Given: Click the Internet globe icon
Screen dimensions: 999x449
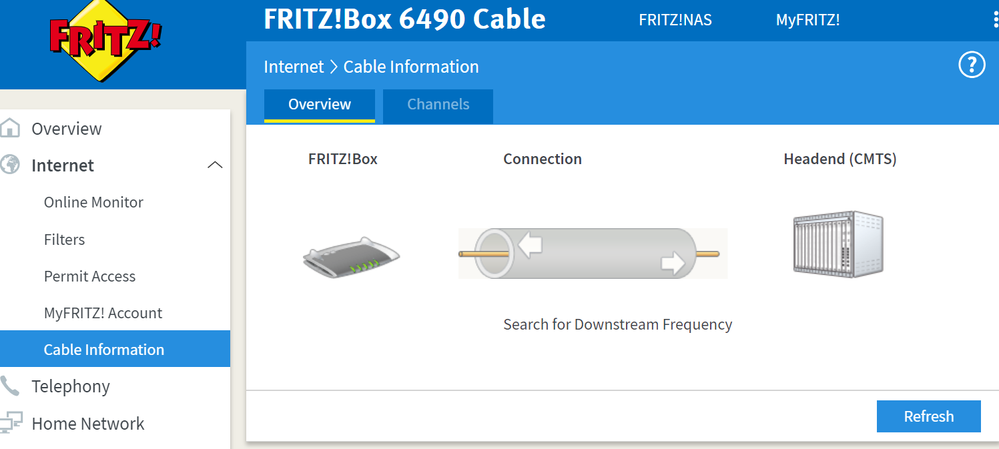Looking at the screenshot, I should tap(11, 165).
